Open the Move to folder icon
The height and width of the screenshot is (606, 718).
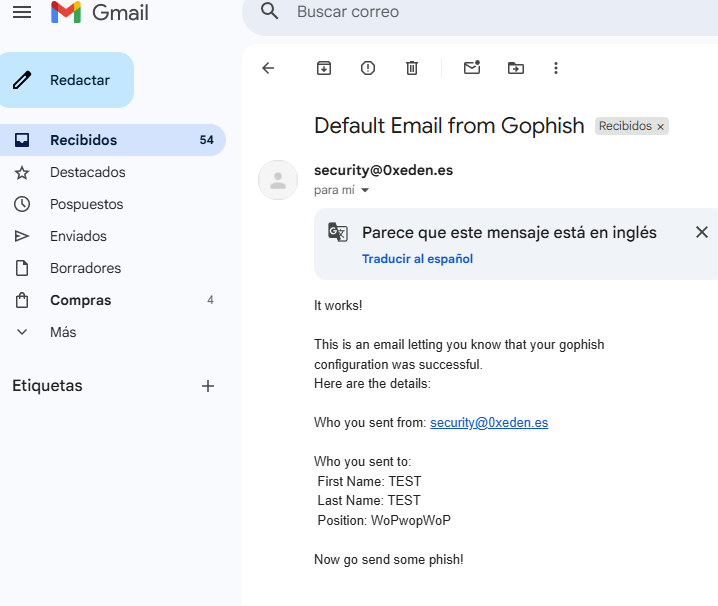tap(516, 68)
